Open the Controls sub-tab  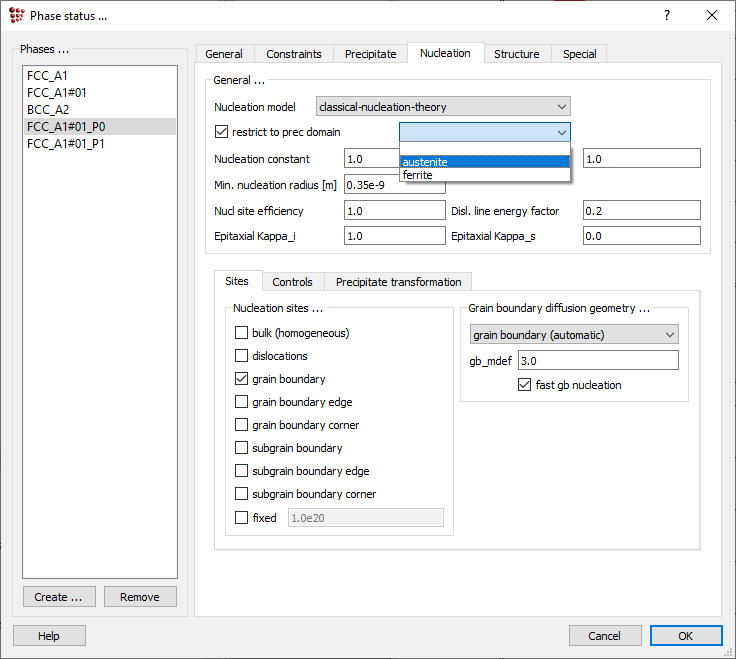[292, 282]
